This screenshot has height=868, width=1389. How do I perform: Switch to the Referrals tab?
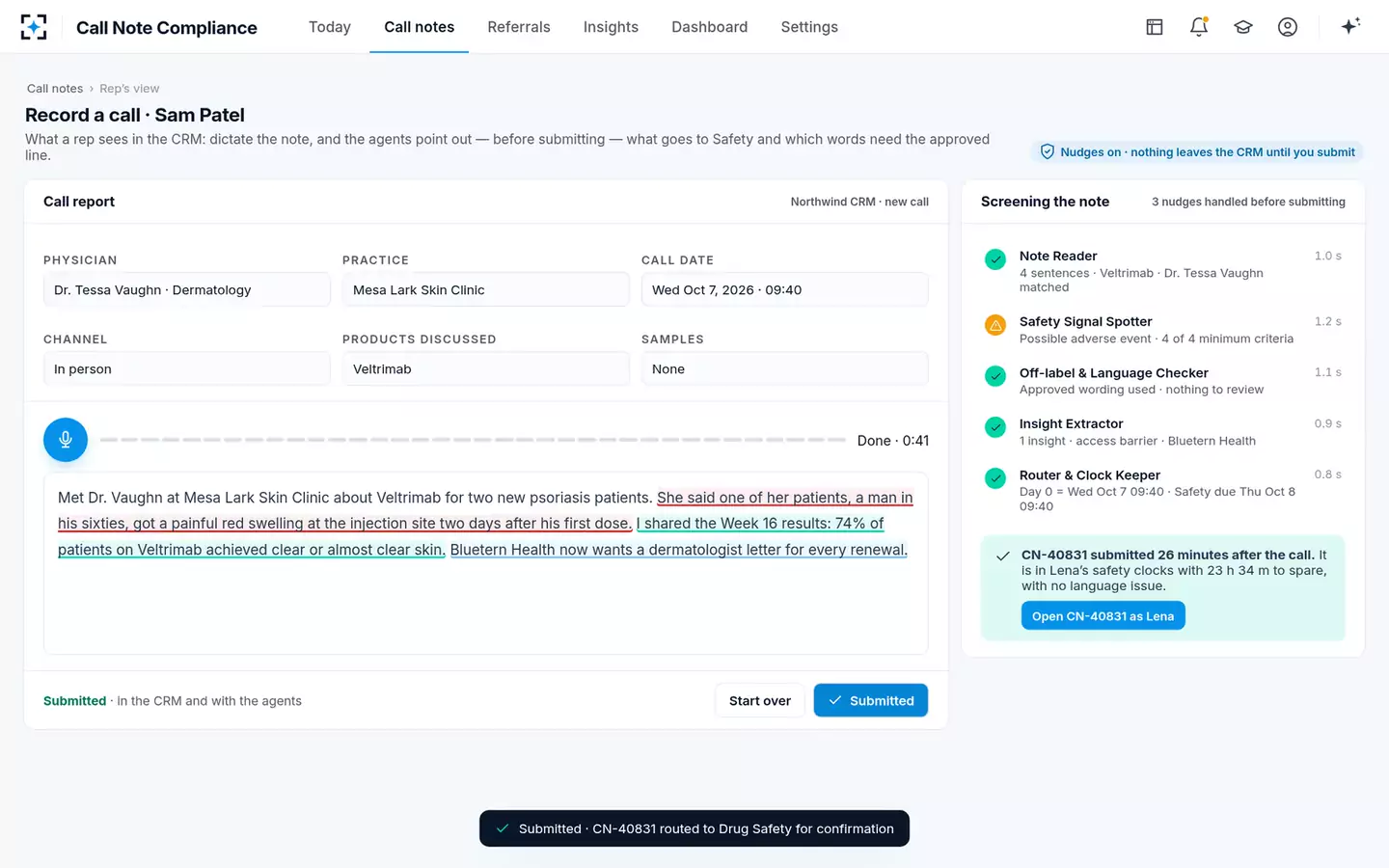click(x=519, y=27)
